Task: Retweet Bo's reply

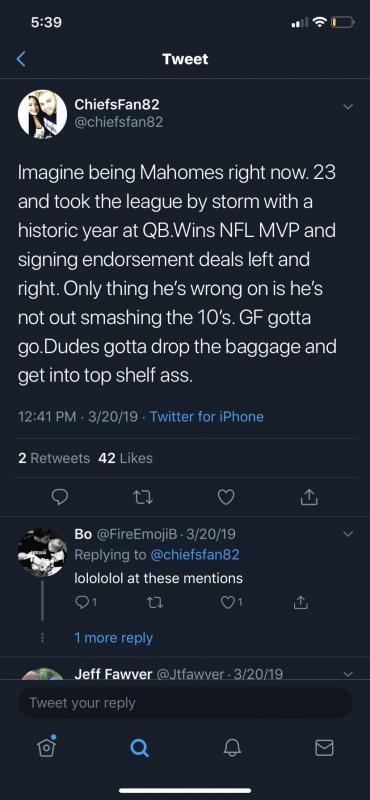Action: point(154,603)
